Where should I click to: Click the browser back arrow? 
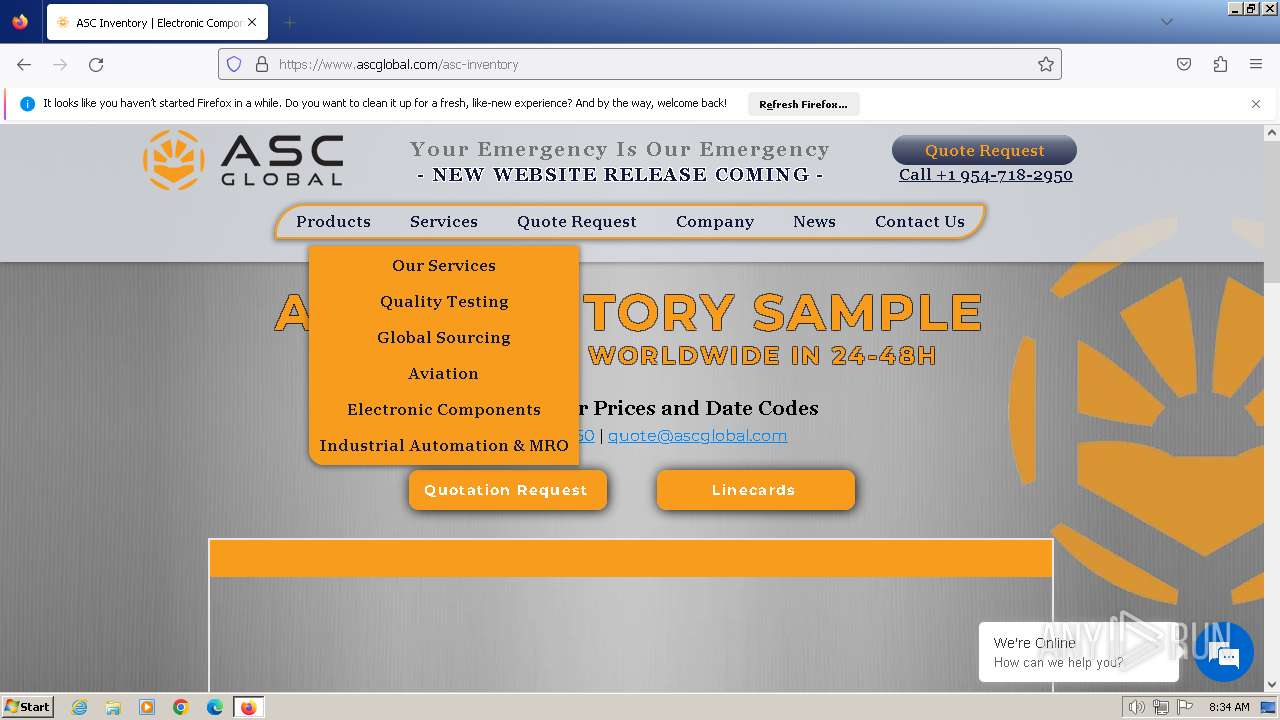point(24,64)
